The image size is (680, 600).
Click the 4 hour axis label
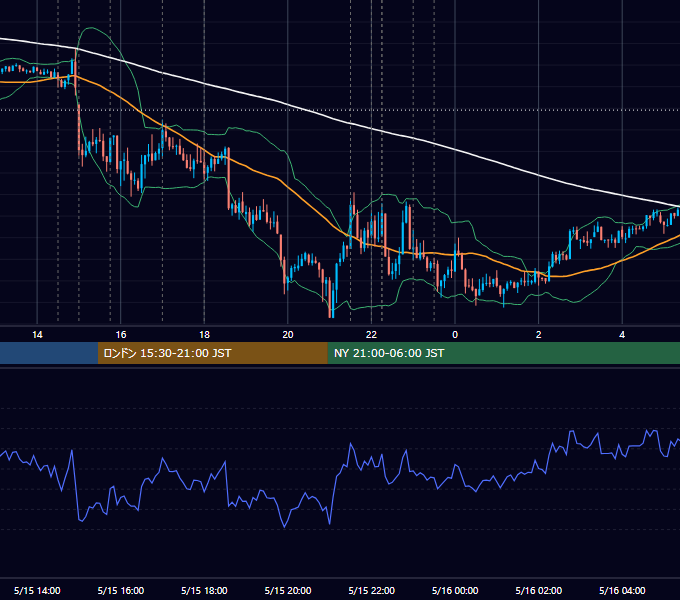click(x=622, y=335)
